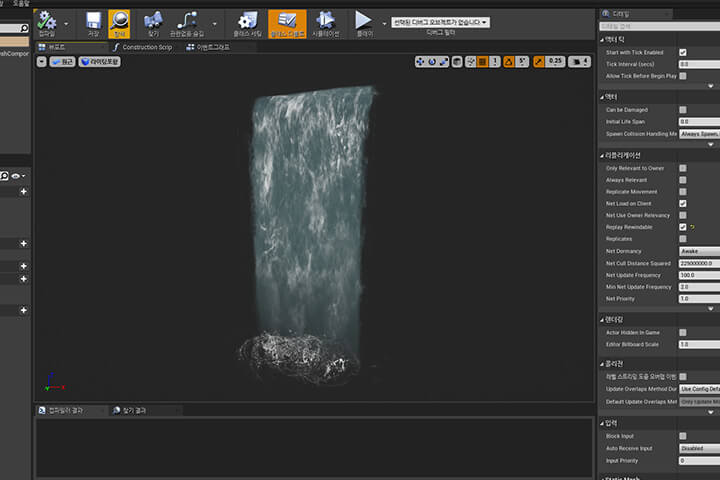The image size is (720, 480).
Task: Toggle Can be Damaged checkbox
Action: click(x=683, y=110)
